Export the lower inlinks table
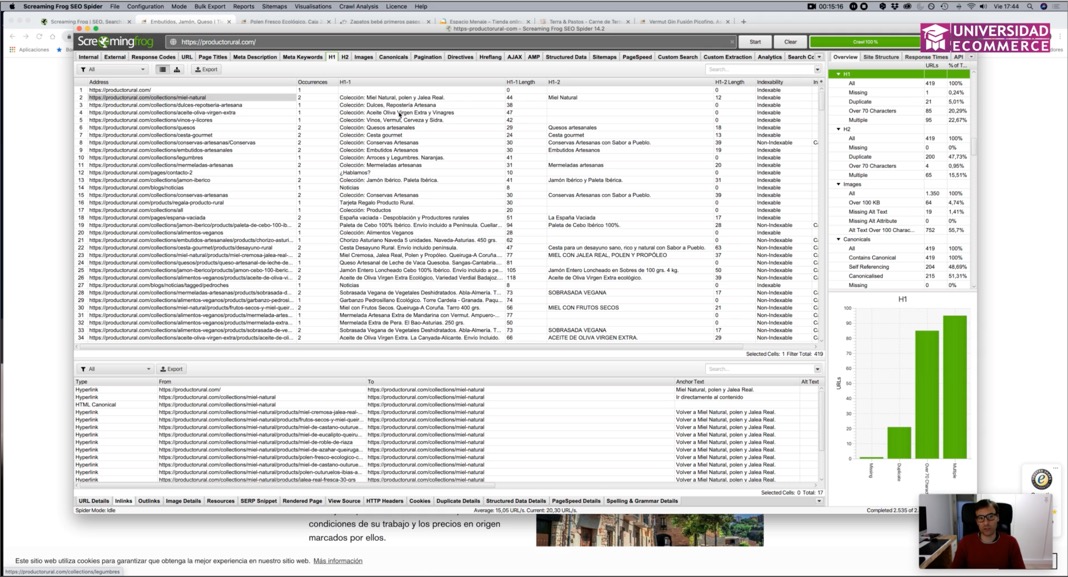This screenshot has width=1068, height=577. pos(171,369)
